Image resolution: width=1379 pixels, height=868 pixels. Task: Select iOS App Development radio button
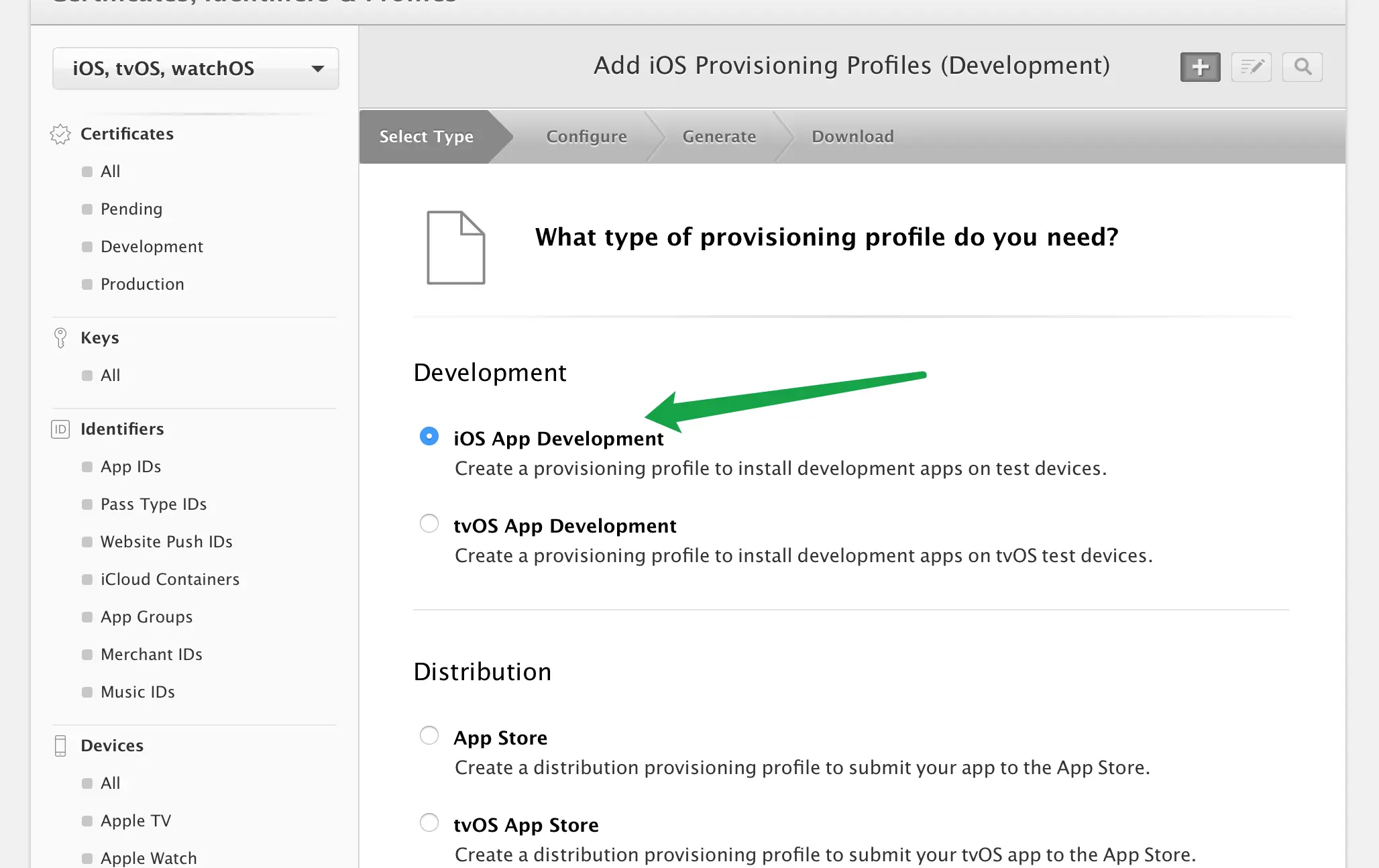(x=429, y=436)
